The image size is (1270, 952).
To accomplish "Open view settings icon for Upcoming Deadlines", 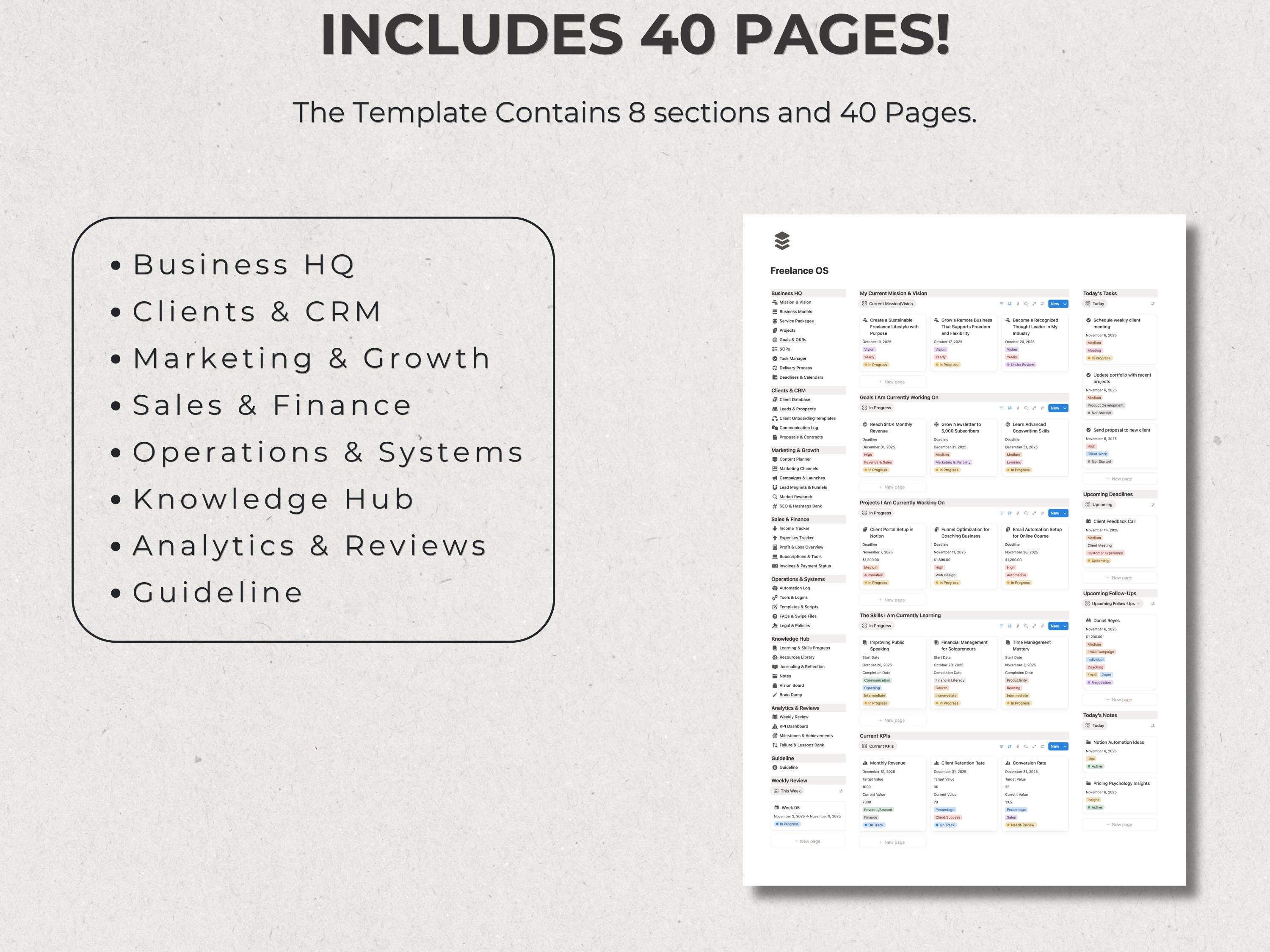I will 1153,505.
